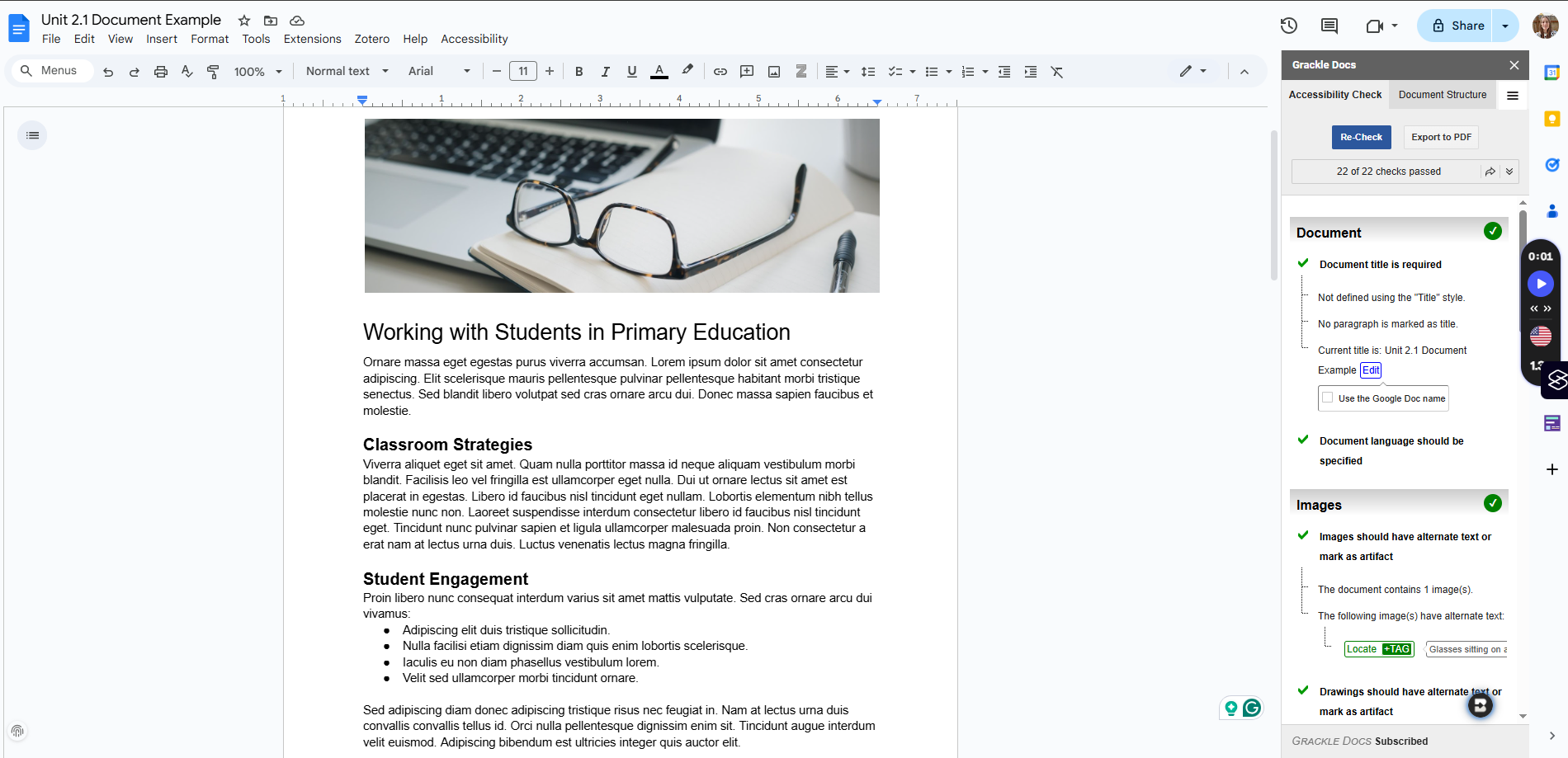1568x758 pixels.
Task: Clear formatting with toolbar icon
Action: click(x=1057, y=72)
